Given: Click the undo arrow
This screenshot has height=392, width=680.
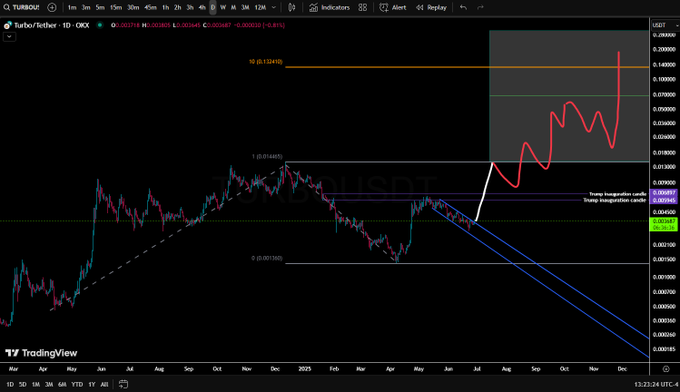Looking at the screenshot, I should (463, 7).
